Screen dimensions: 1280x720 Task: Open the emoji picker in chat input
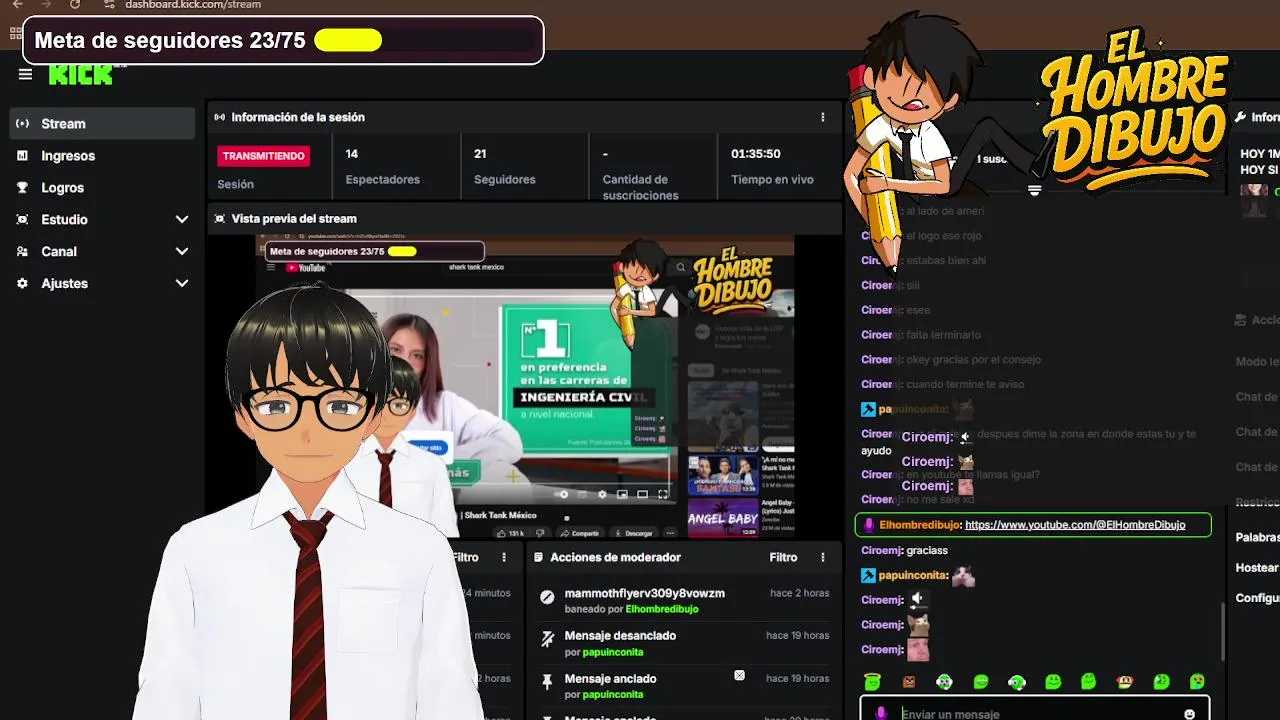[x=1189, y=714]
